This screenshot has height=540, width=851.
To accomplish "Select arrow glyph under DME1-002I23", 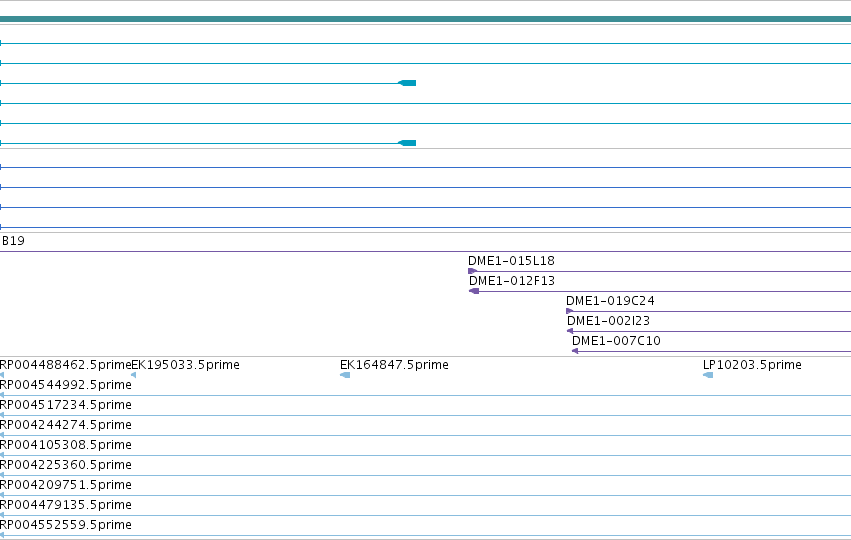I will click(x=570, y=331).
